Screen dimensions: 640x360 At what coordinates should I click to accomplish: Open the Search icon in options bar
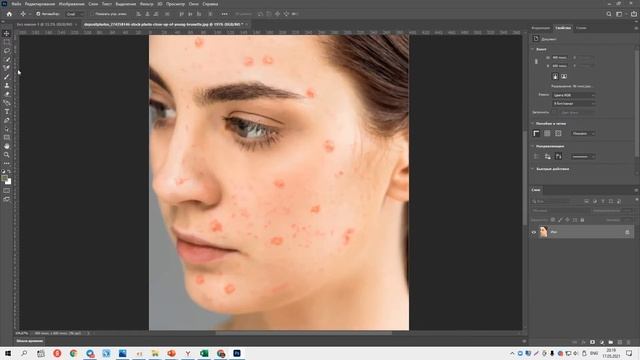click(609, 14)
